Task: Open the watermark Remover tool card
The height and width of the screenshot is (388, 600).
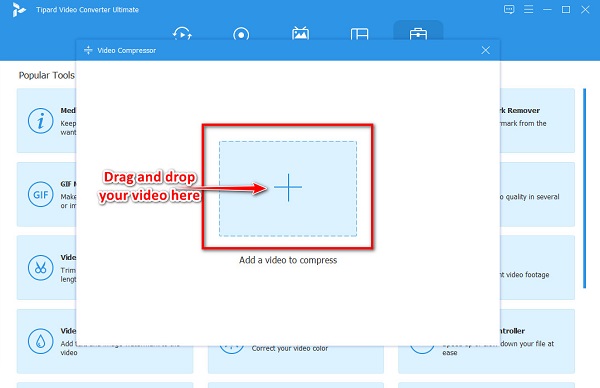Action: pos(537,121)
